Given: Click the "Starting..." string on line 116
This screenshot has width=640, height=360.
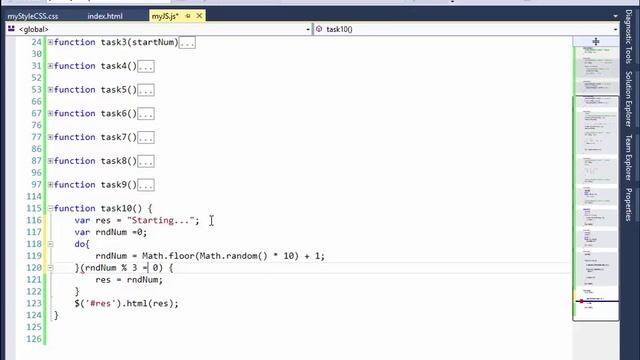Looking at the screenshot, I should coord(161,220).
